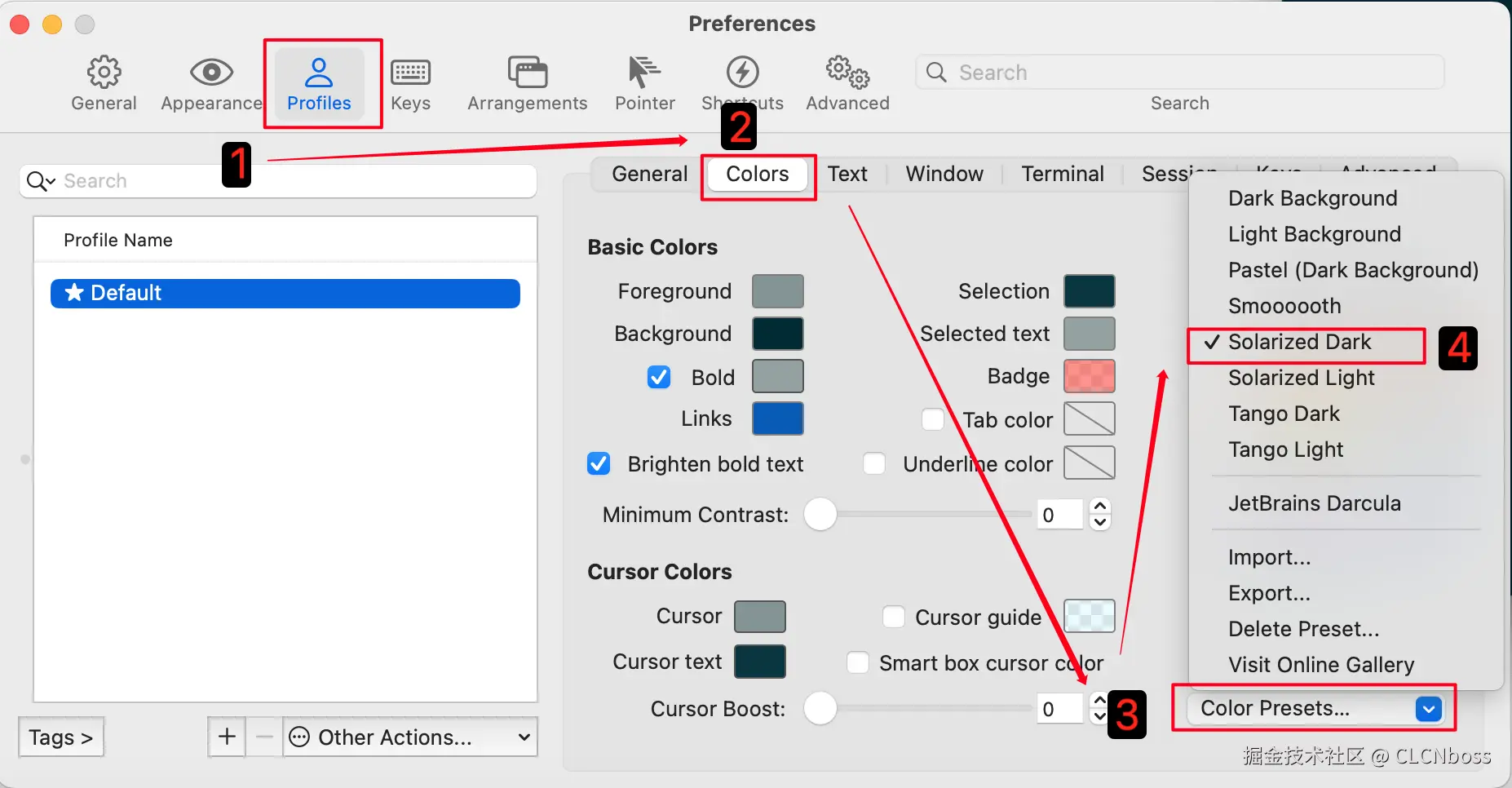Open the Foreground color swatch
This screenshot has width=1512, height=788.
(x=778, y=291)
